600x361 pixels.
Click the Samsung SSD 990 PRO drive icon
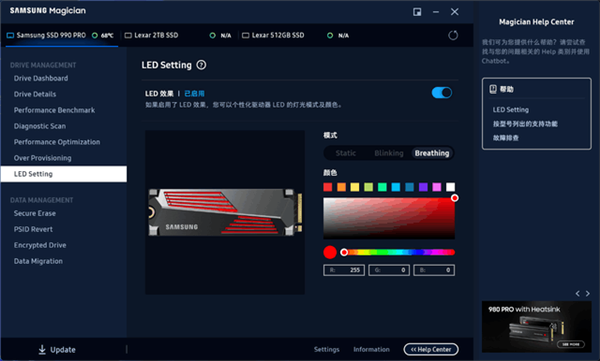coord(10,35)
